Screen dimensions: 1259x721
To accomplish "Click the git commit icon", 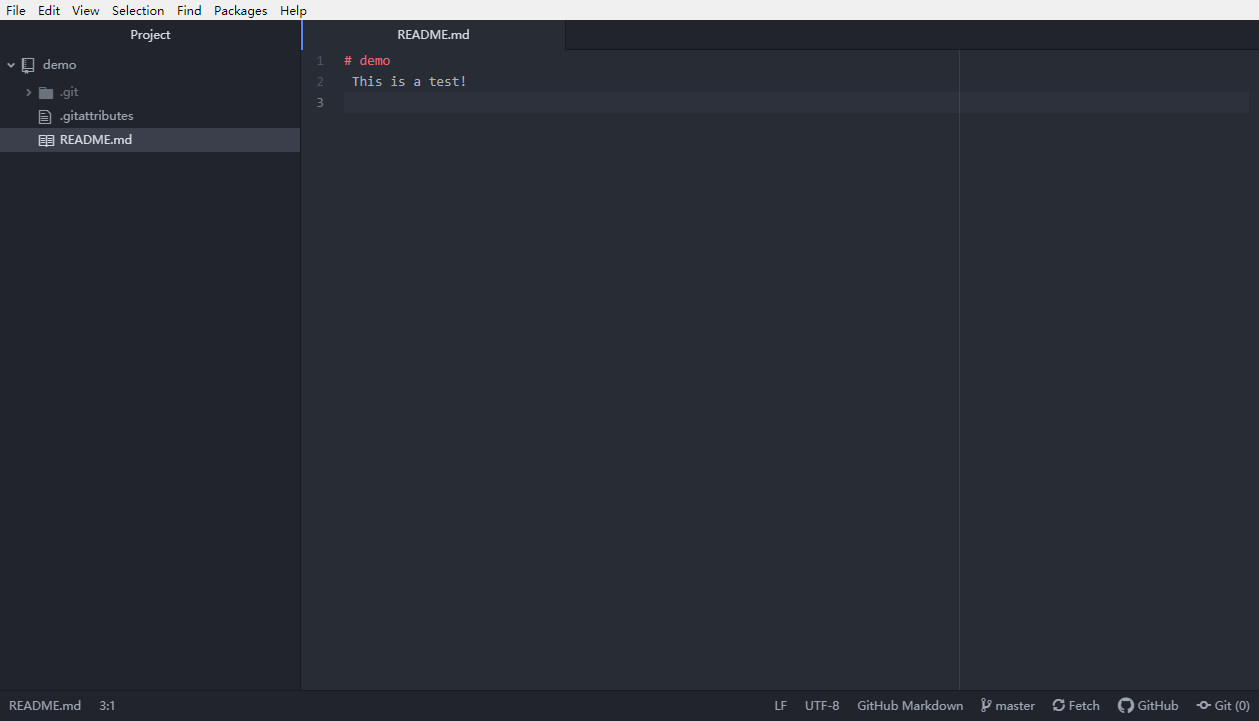I will (1204, 706).
